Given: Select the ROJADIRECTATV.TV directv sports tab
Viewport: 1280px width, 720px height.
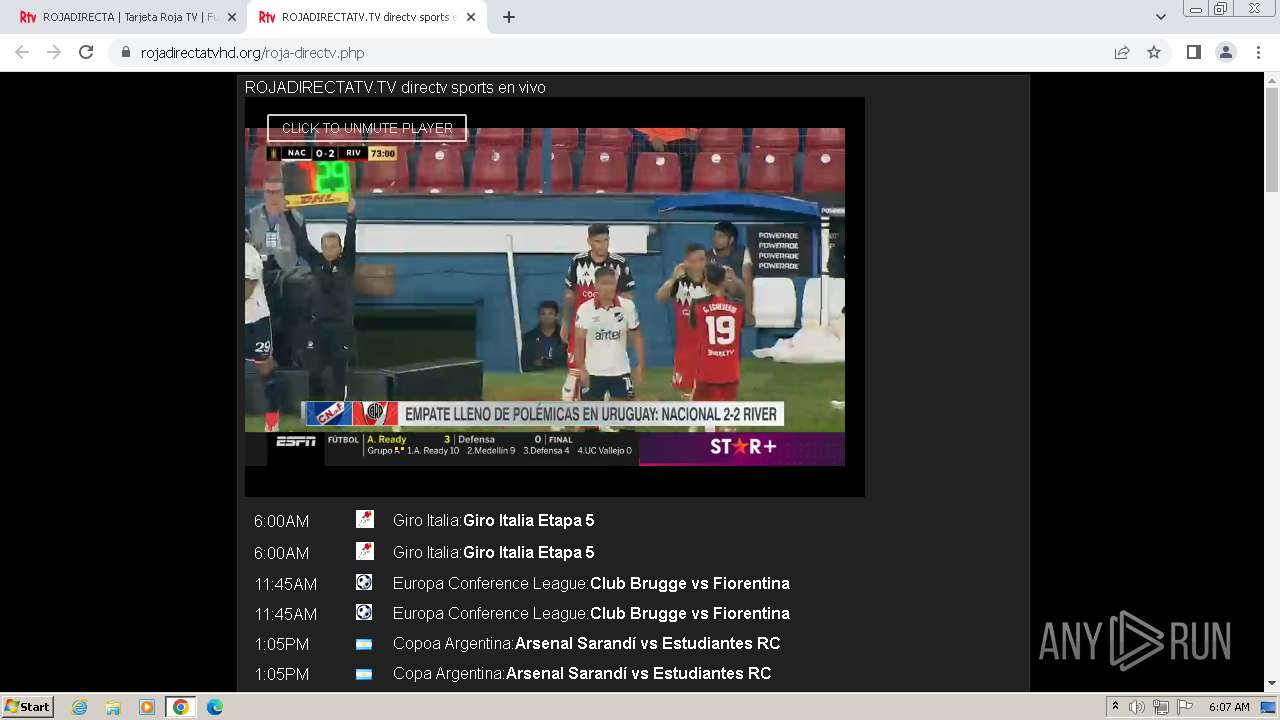Looking at the screenshot, I should click(365, 17).
